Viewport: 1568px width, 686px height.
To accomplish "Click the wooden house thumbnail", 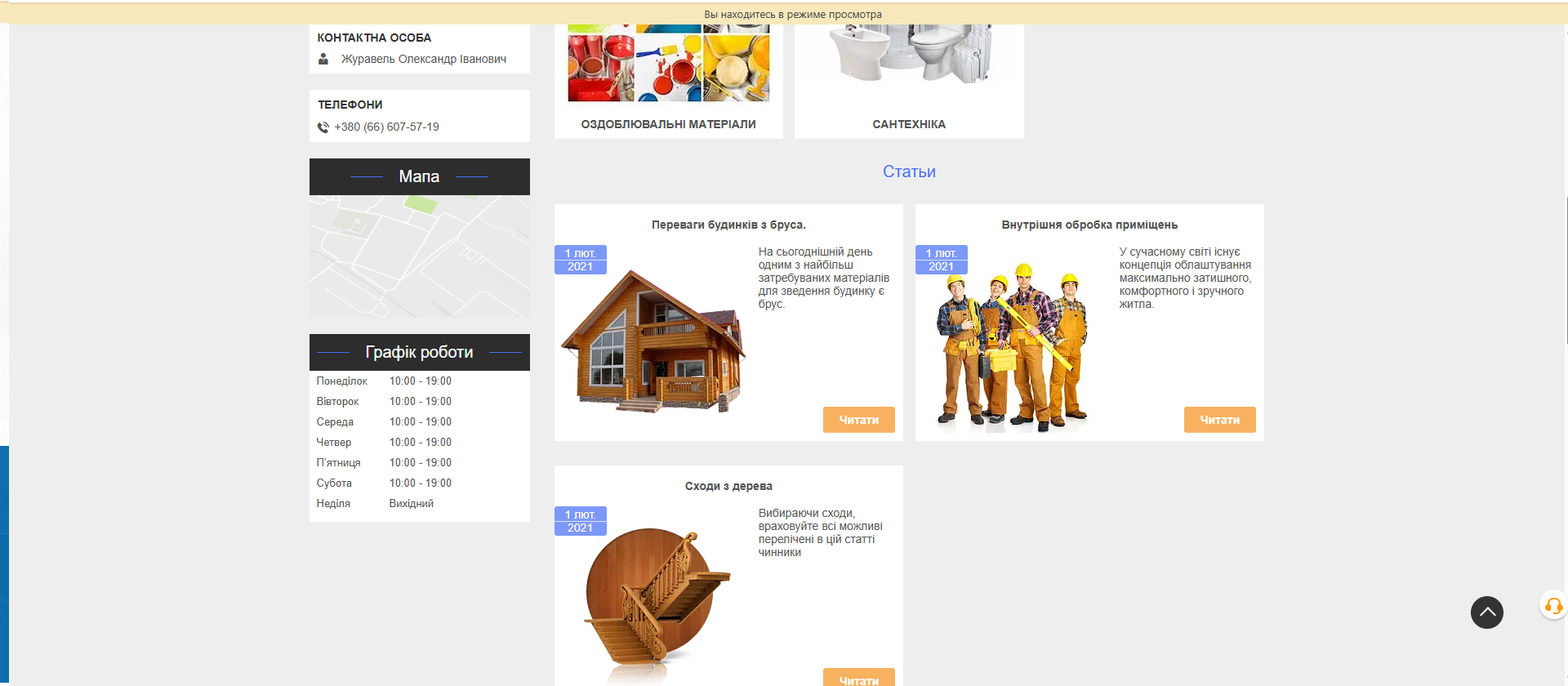I will (x=653, y=343).
